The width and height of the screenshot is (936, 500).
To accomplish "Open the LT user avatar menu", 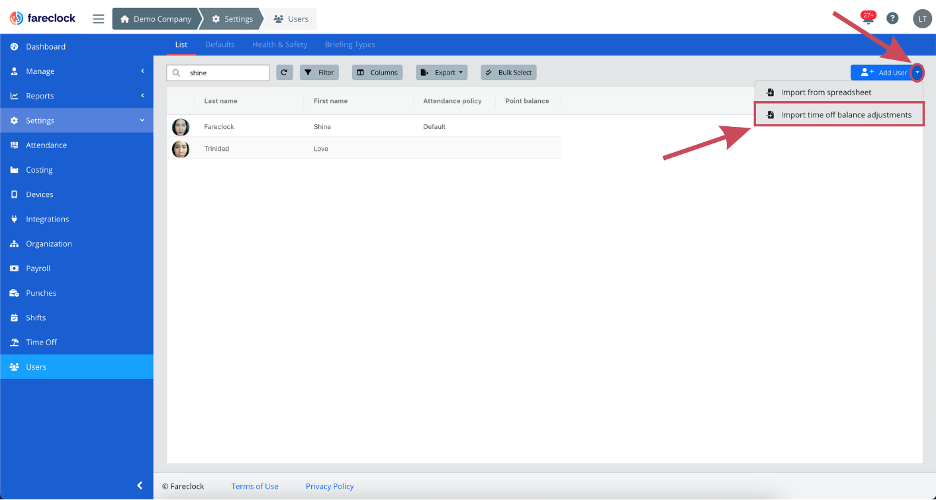I will click(922, 19).
